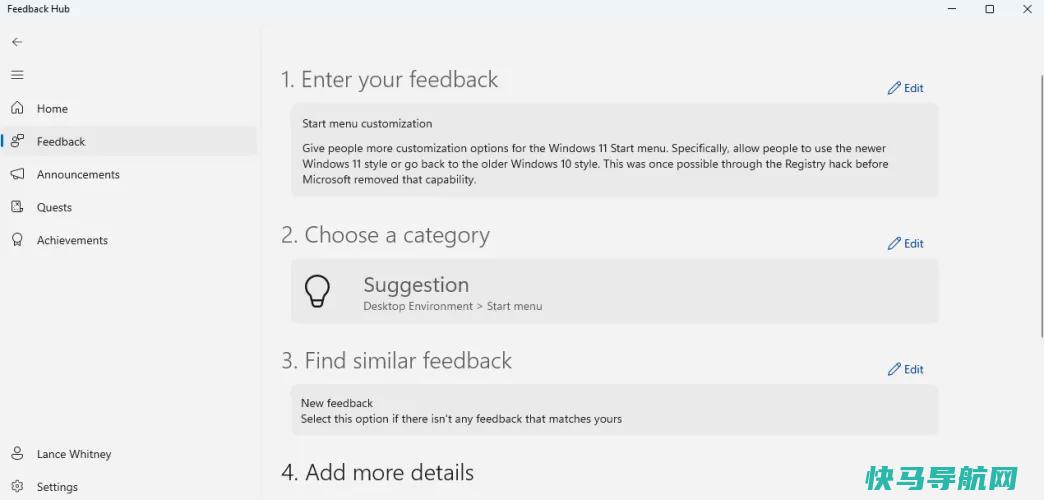Click the Announcements megaphone icon
1044x500 pixels.
(17, 174)
